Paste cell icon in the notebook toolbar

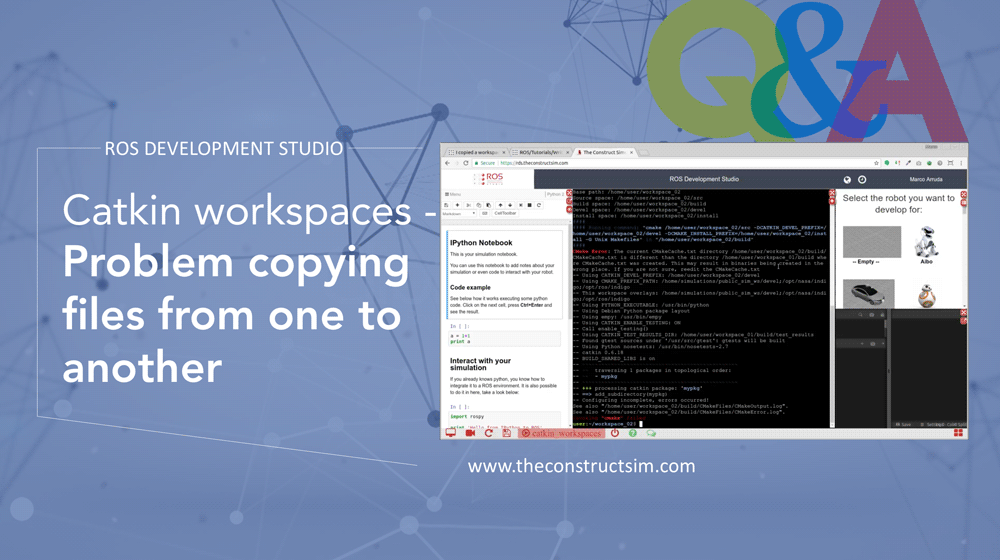(x=489, y=205)
